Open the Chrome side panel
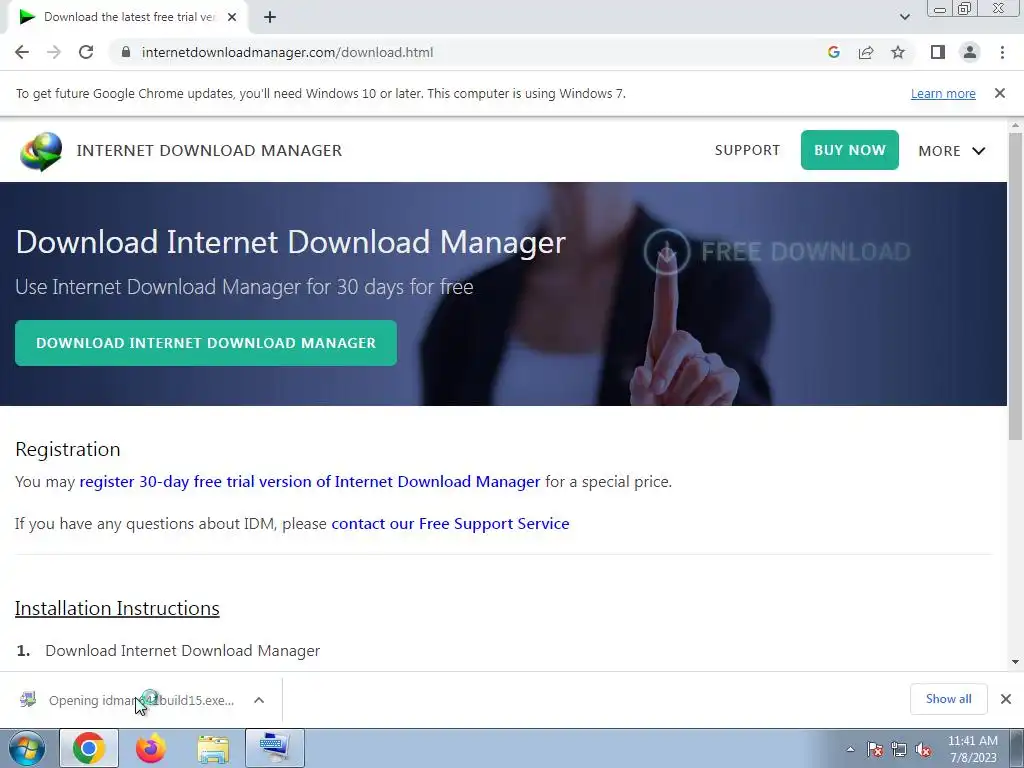 (x=938, y=52)
